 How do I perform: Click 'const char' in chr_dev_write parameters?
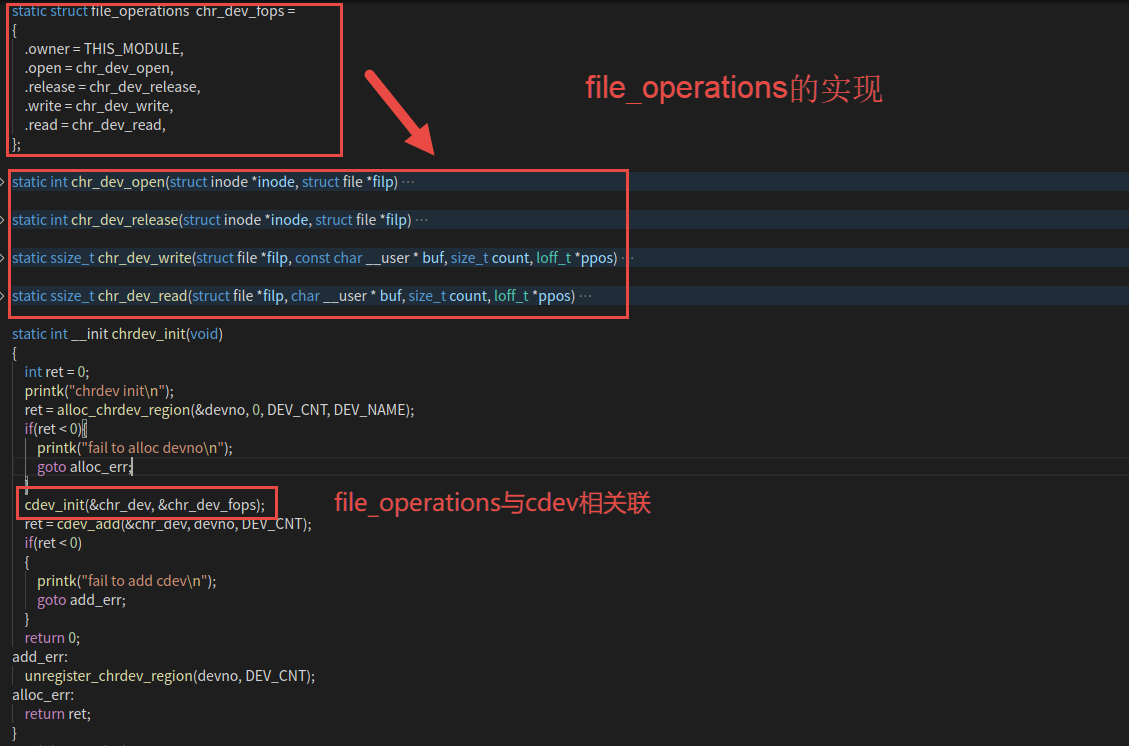click(x=329, y=258)
